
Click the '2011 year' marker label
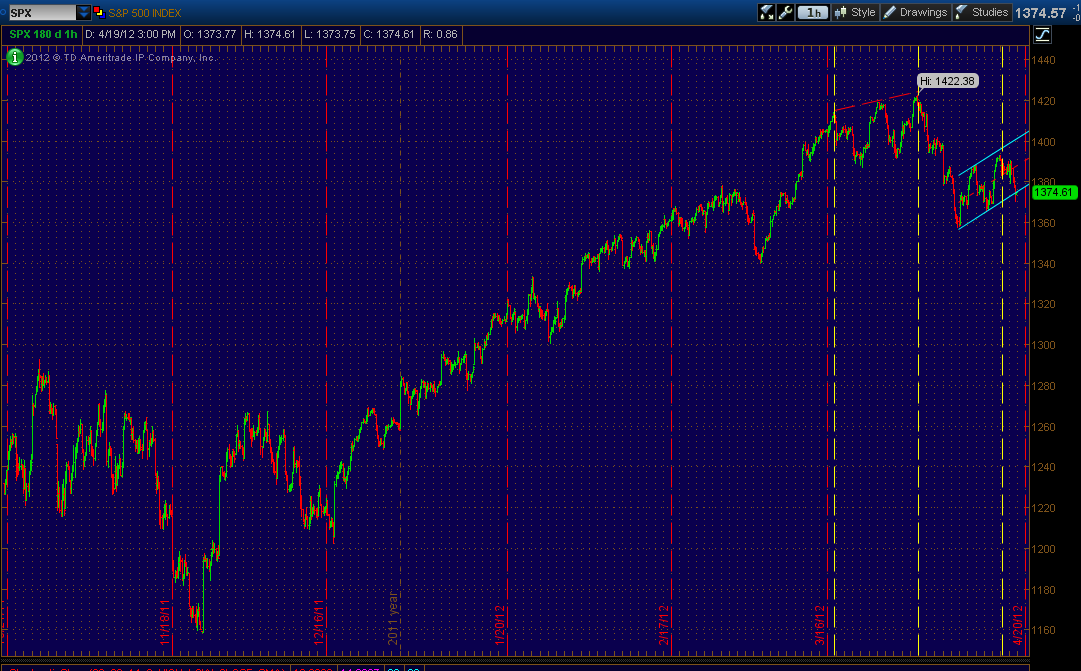(393, 618)
